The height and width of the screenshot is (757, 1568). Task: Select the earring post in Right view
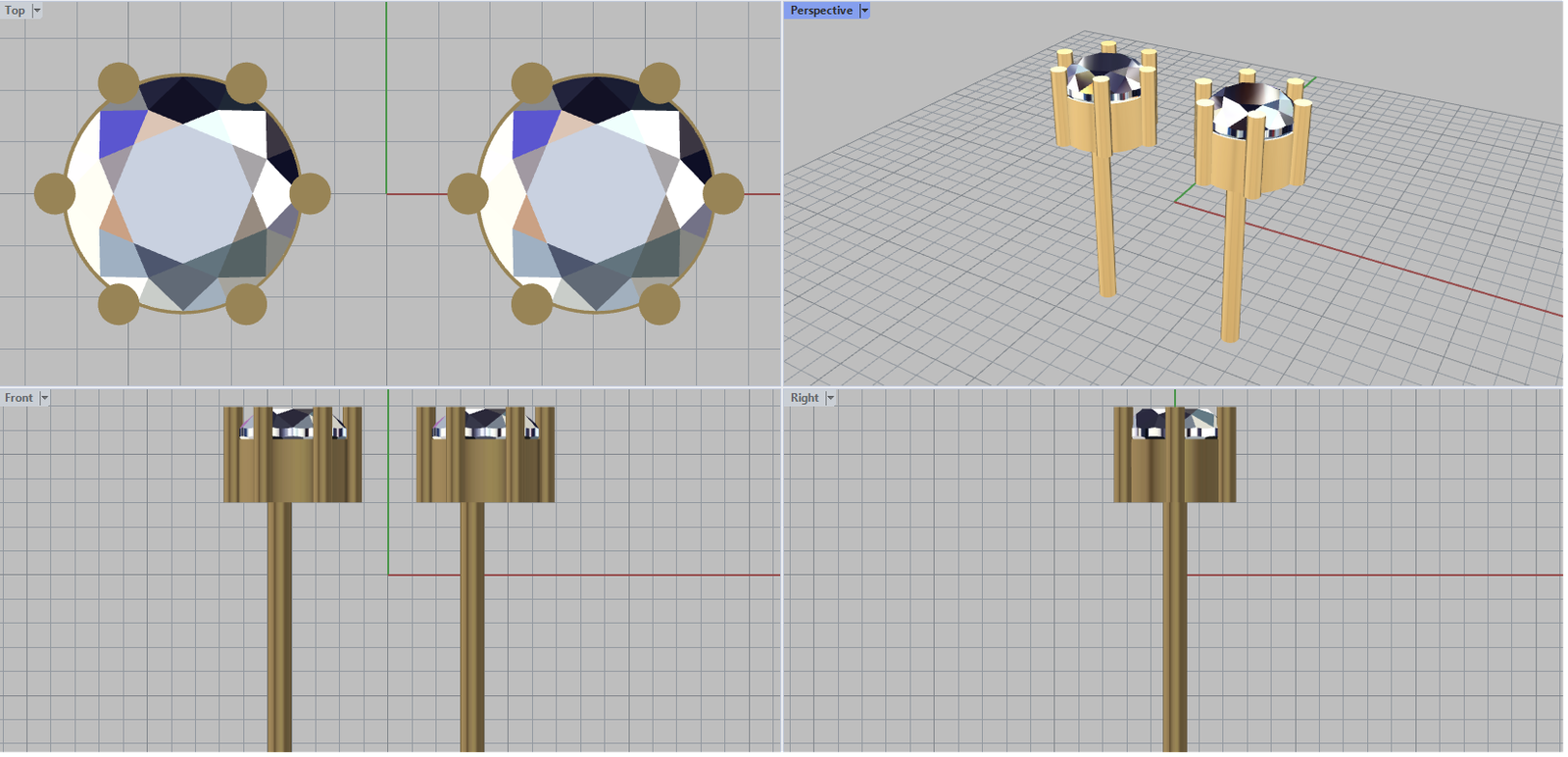coord(1175,628)
